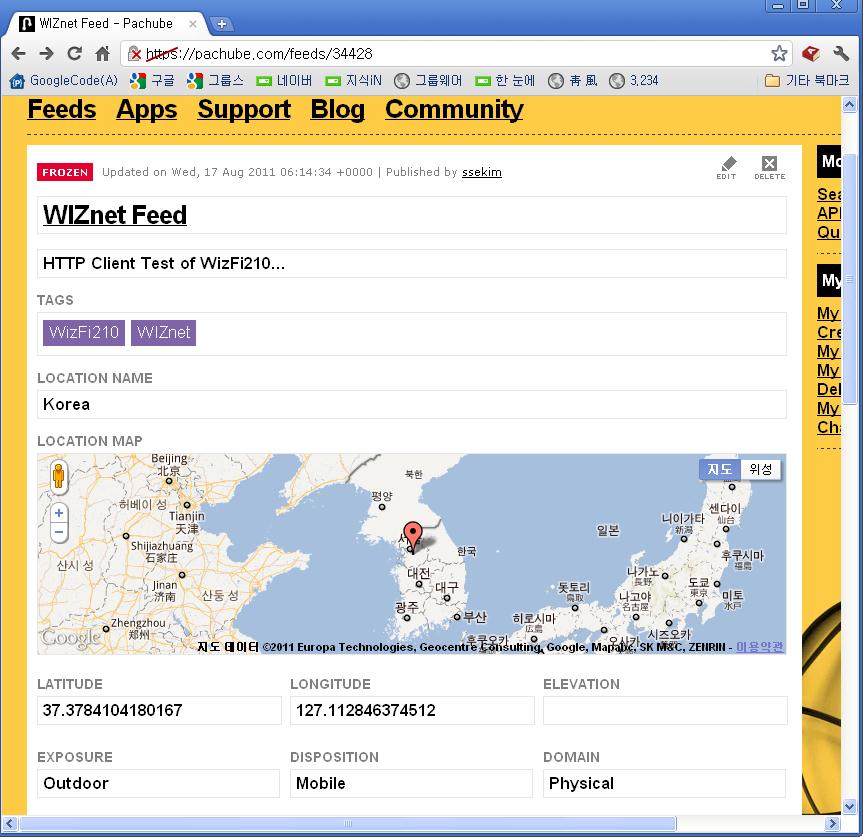Image resolution: width=863 pixels, height=837 pixels.
Task: Click the FROZEN status badge
Action: coord(65,172)
